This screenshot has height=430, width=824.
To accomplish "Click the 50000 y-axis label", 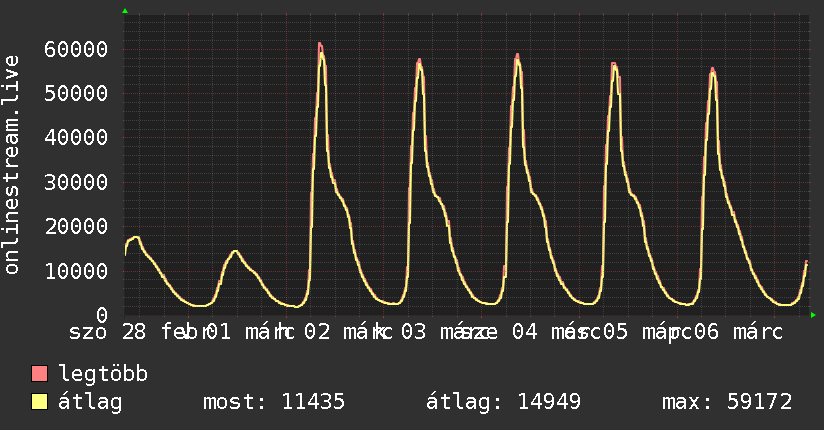I will pyautogui.click(x=76, y=94).
